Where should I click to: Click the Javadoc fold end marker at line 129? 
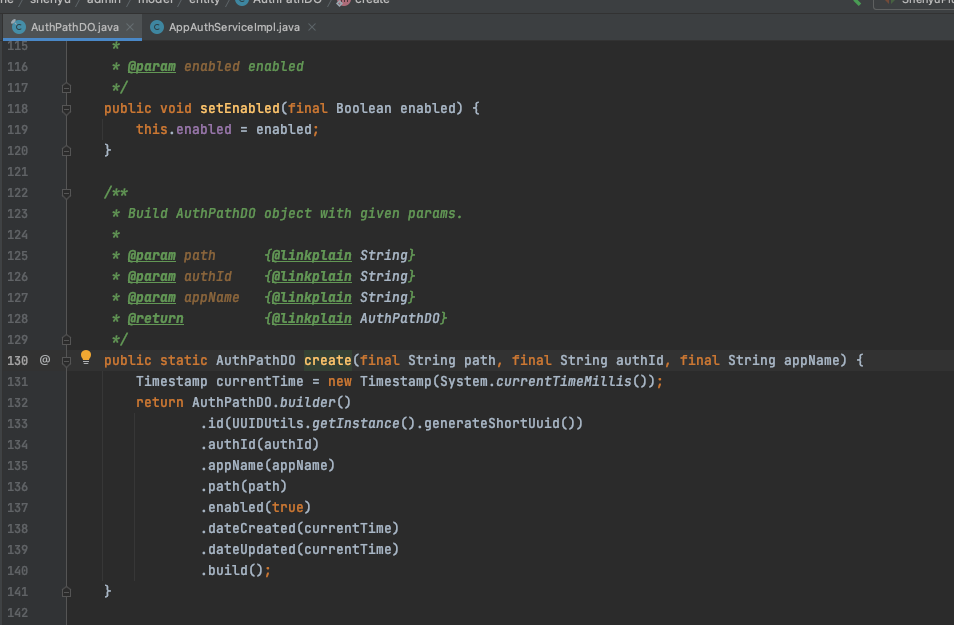[x=66, y=340]
